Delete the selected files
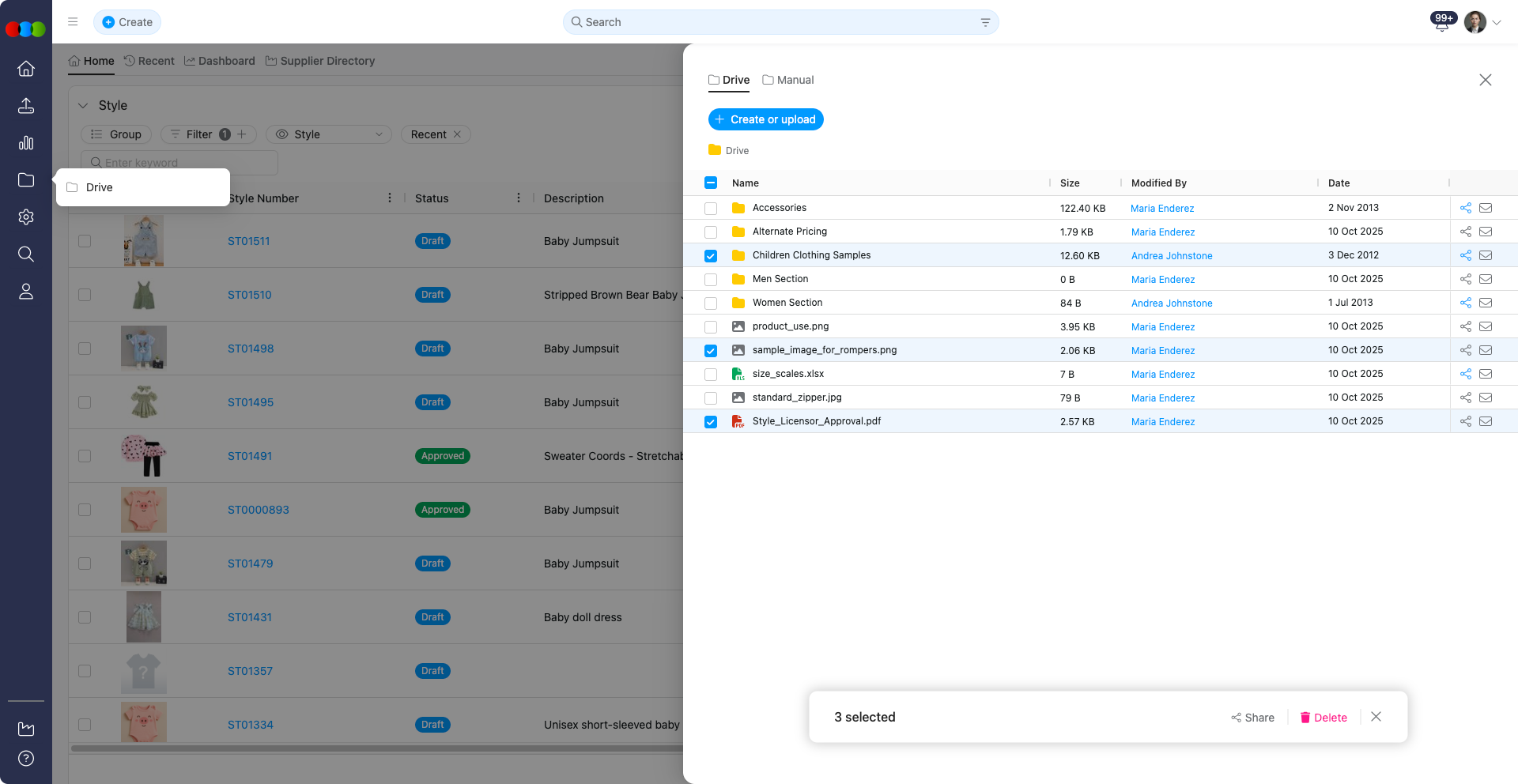The width and height of the screenshot is (1518, 784). [x=1324, y=718]
